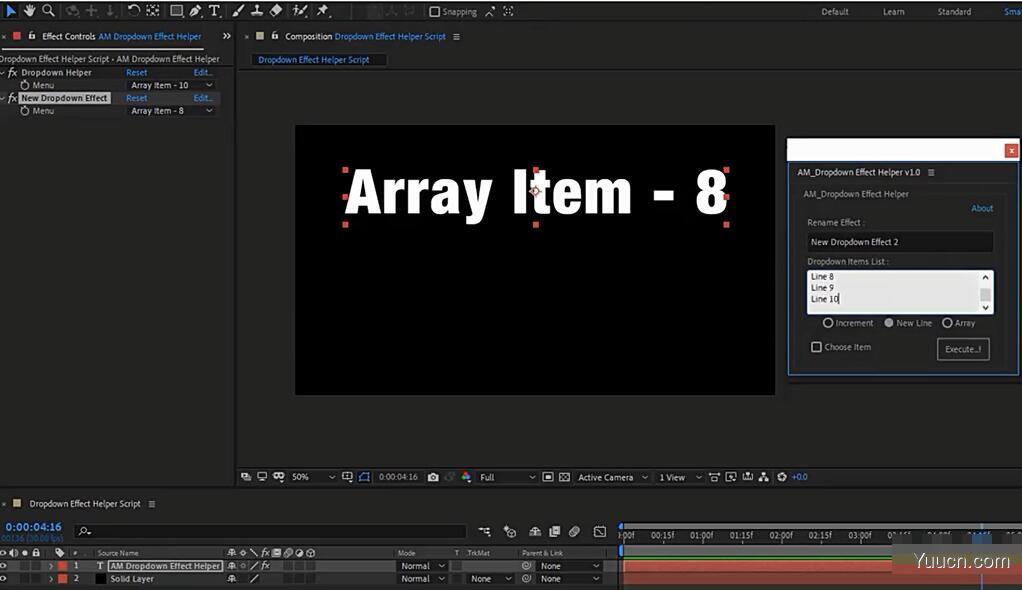Screen dimensions: 1022x590
Task: Open the 50% magnification dropdown
Action: 313,477
